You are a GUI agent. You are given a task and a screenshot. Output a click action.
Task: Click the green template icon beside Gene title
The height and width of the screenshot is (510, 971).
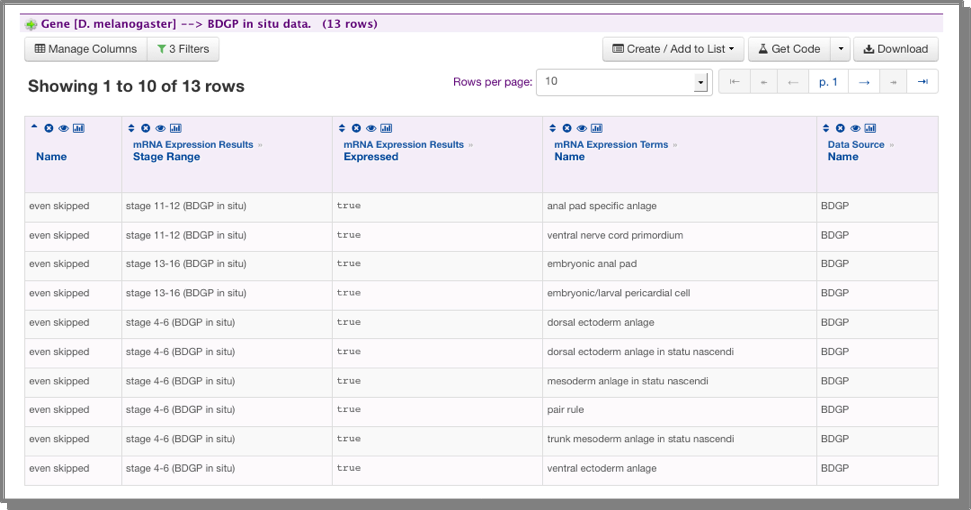[x=31, y=25]
